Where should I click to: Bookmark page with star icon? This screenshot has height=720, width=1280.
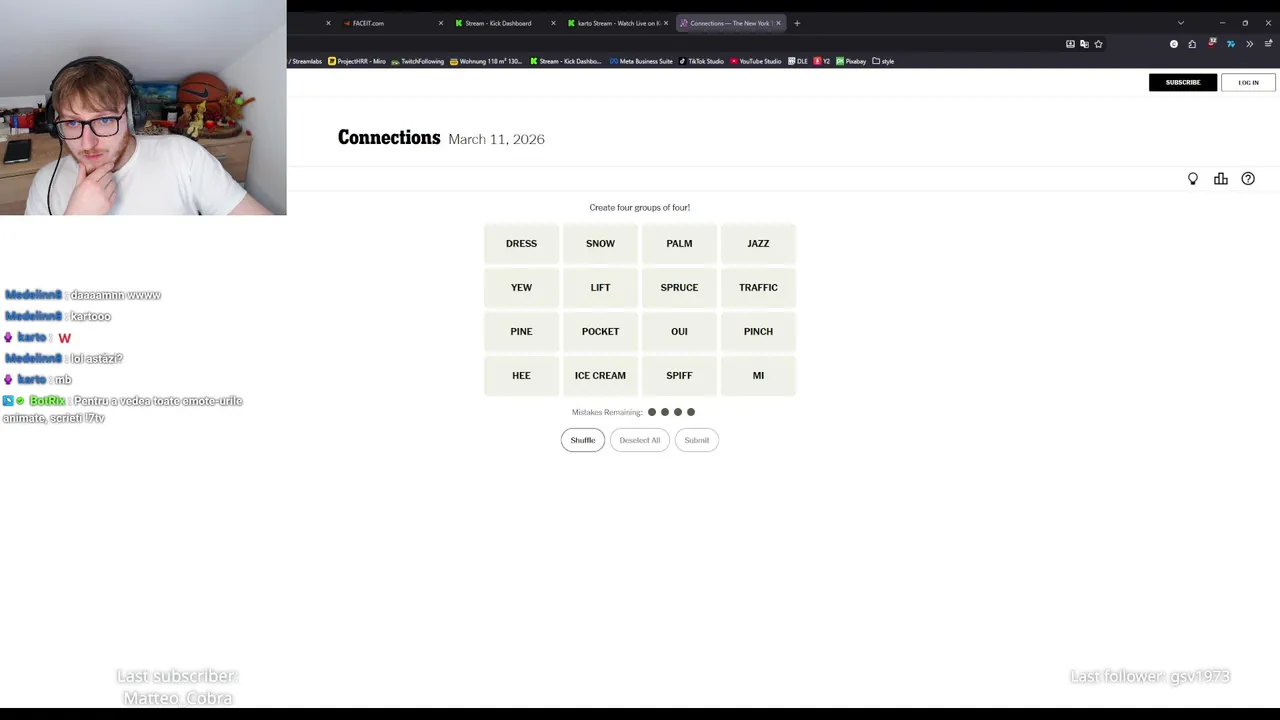1098,44
